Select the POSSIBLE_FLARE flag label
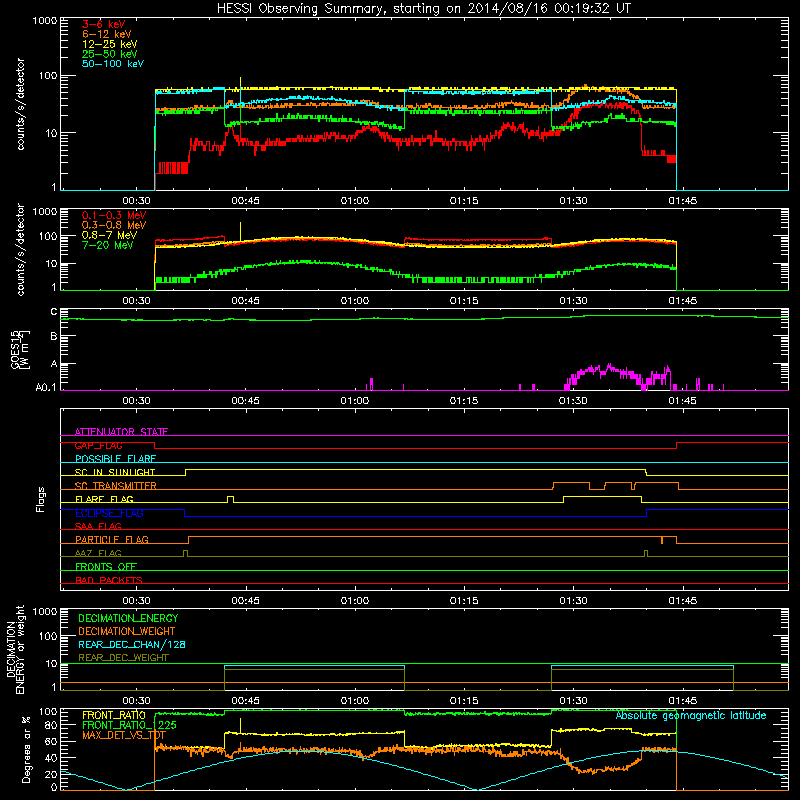 (x=115, y=459)
